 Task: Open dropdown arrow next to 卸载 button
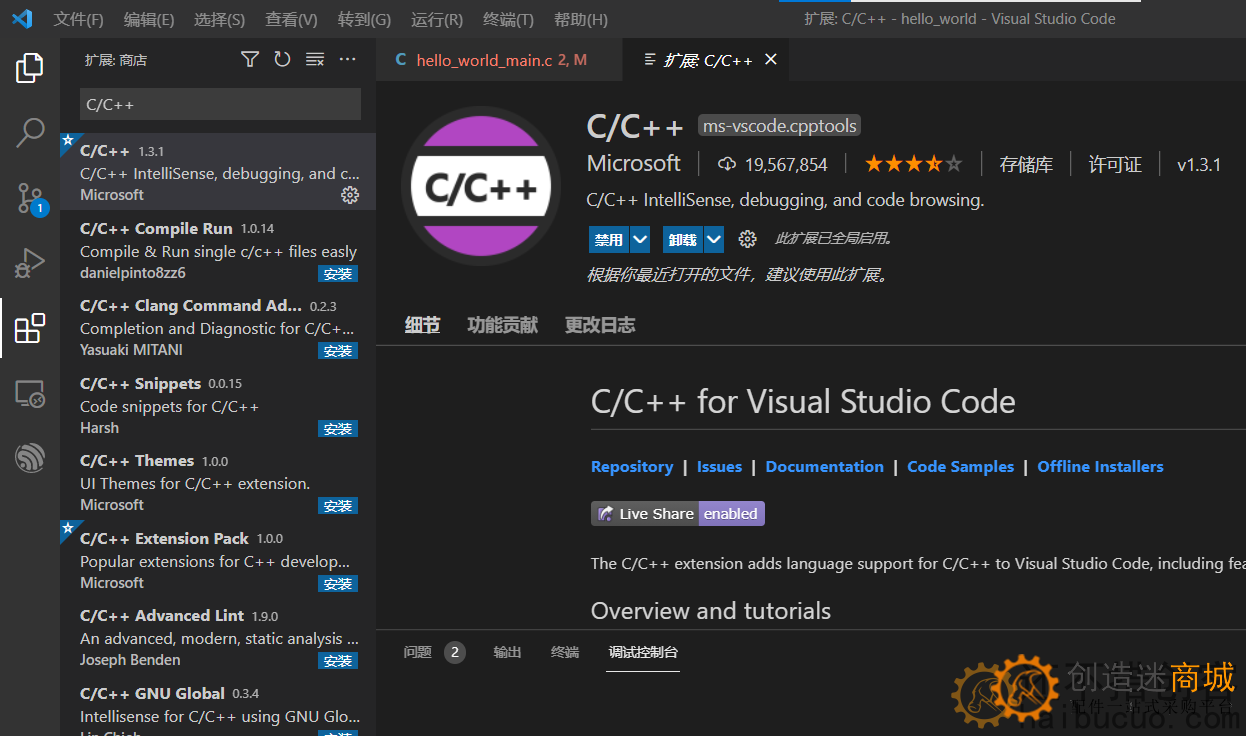pyautogui.click(x=714, y=240)
